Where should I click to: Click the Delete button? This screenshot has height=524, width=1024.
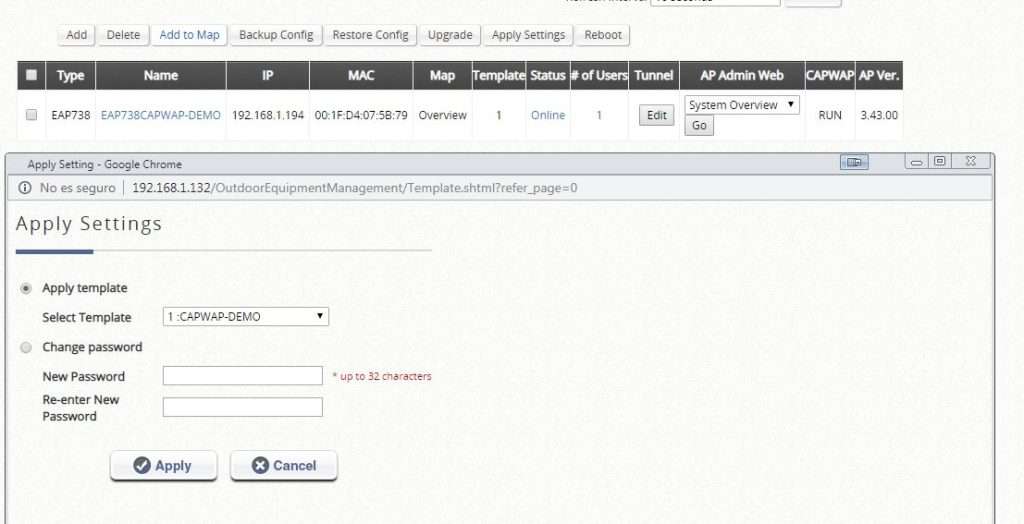(123, 35)
